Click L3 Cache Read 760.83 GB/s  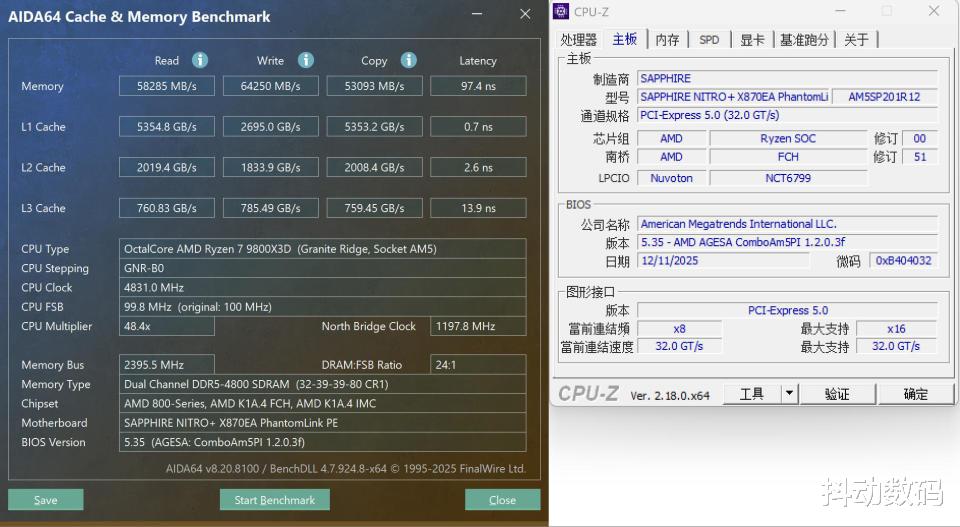pyautogui.click(x=167, y=208)
